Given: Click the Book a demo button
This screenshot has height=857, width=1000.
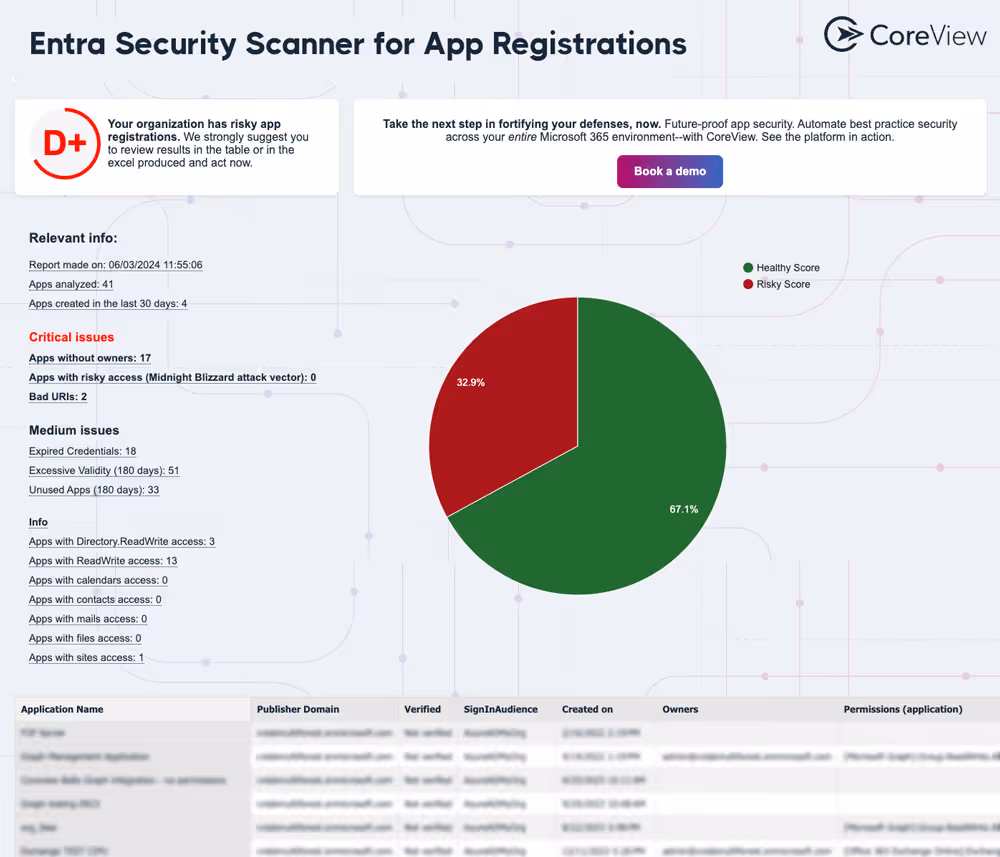Looking at the screenshot, I should [x=670, y=172].
